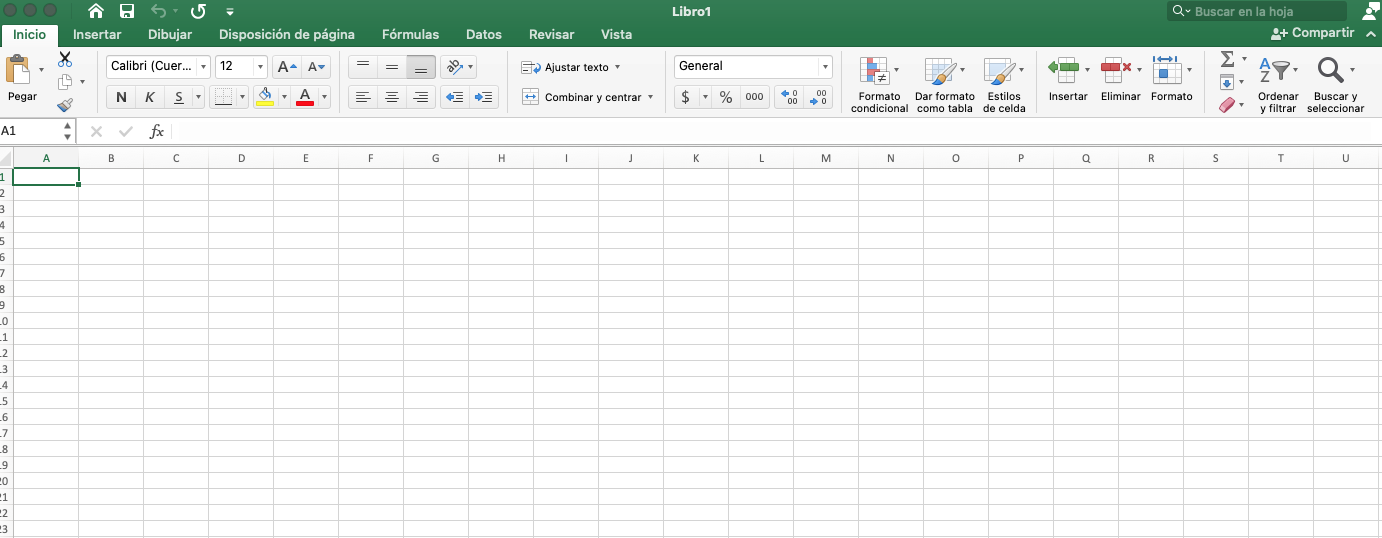
Task: Align text to middle of cell
Action: pyautogui.click(x=392, y=67)
